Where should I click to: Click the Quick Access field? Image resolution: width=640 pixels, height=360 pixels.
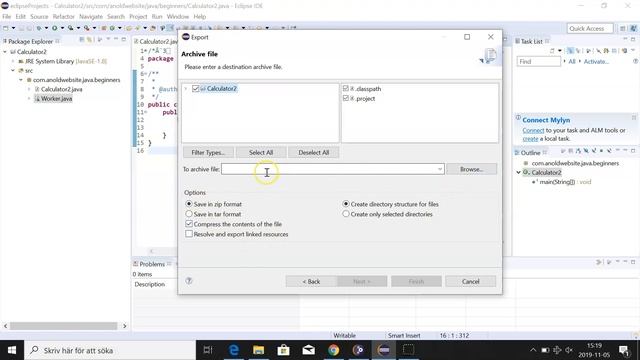(590, 28)
